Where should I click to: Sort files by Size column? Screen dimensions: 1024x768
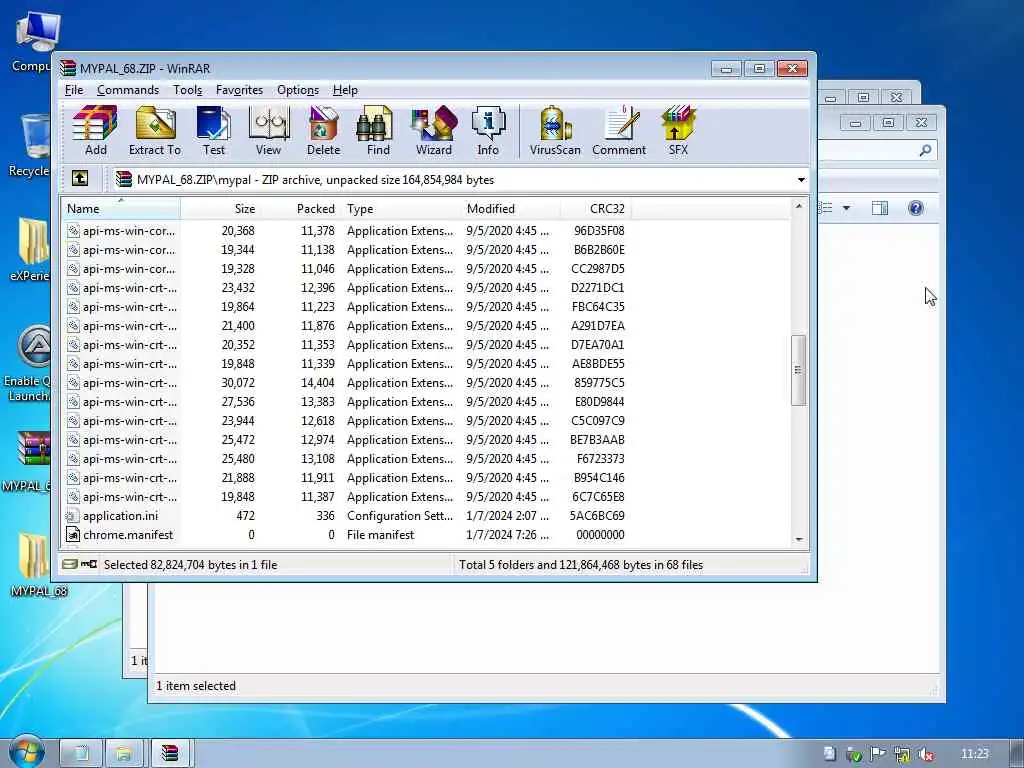pyautogui.click(x=221, y=209)
